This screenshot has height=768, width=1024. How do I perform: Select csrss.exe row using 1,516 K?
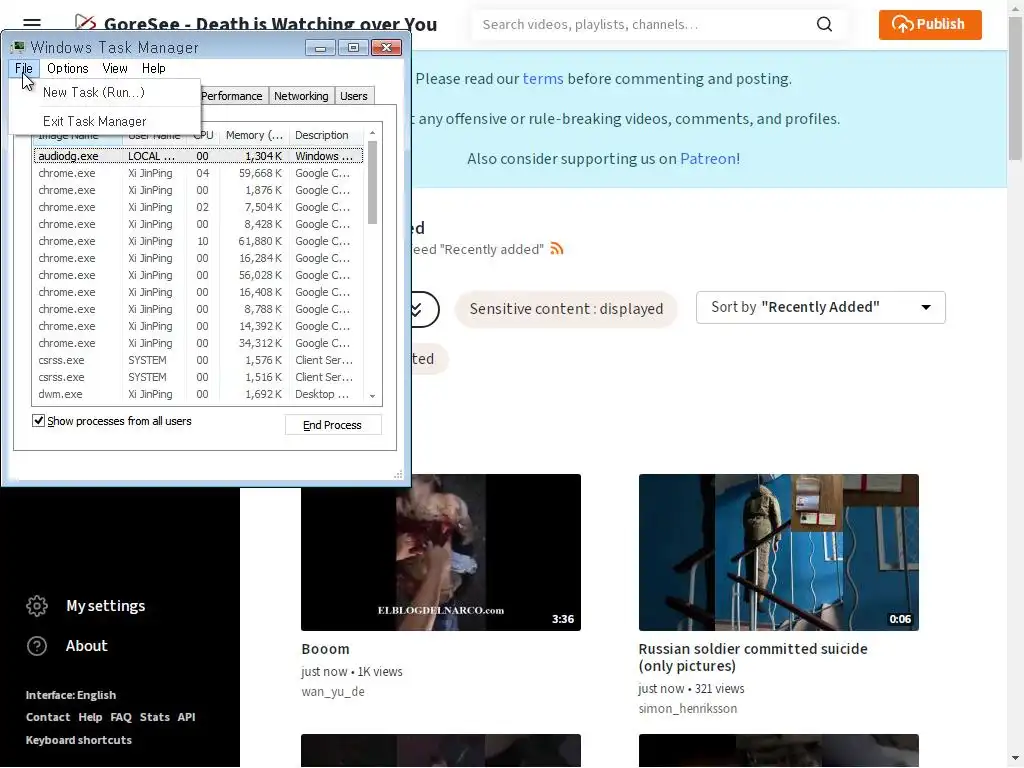198,377
